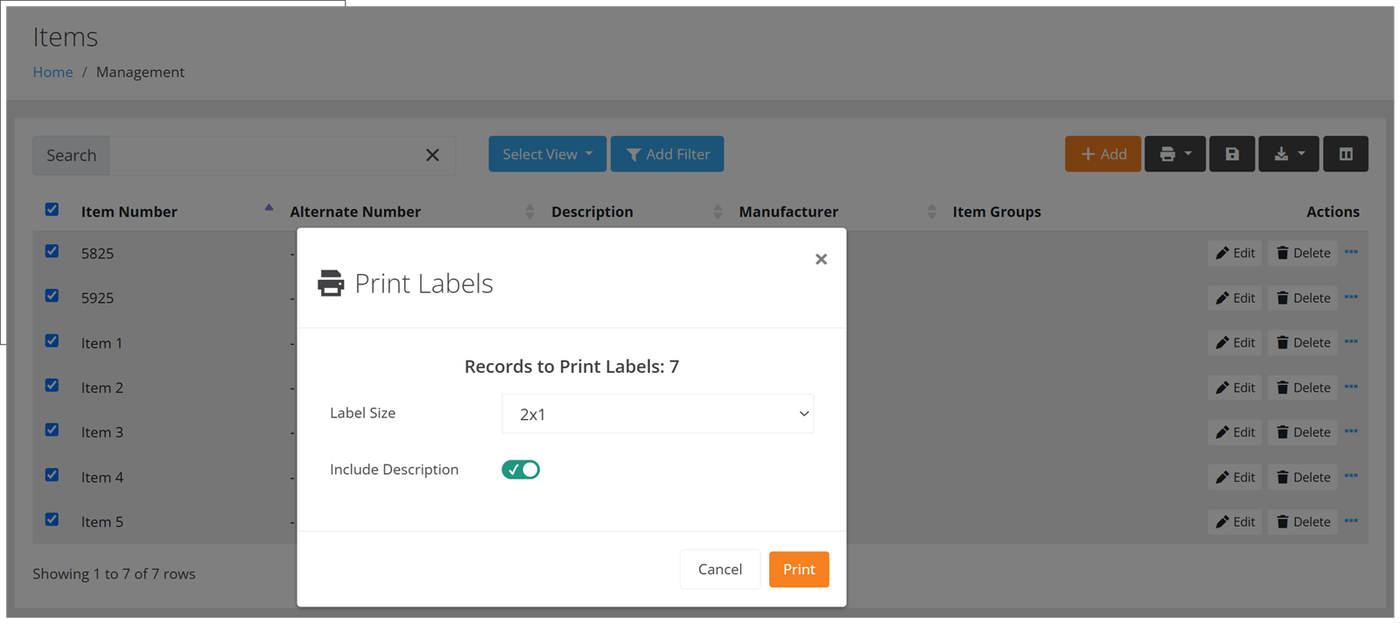The width and height of the screenshot is (1400, 623).
Task: Click 'Records to Print Labels: 7' text
Action: coord(572,367)
